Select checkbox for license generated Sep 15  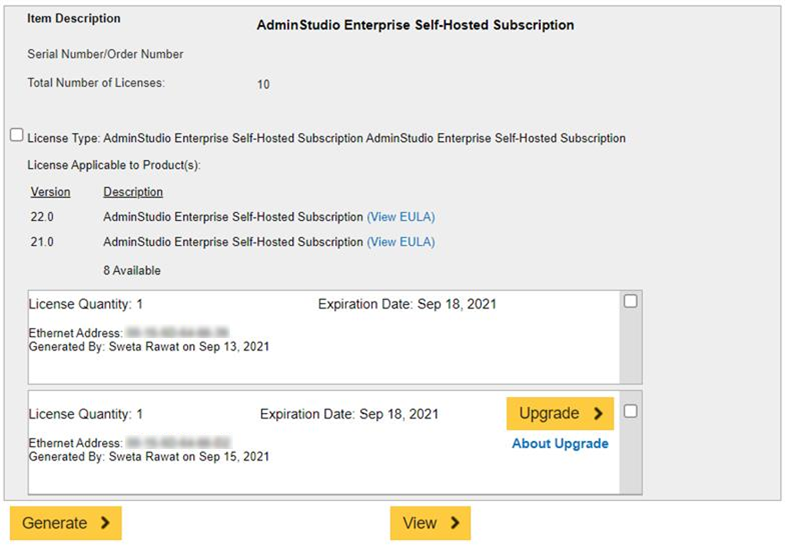(630, 411)
